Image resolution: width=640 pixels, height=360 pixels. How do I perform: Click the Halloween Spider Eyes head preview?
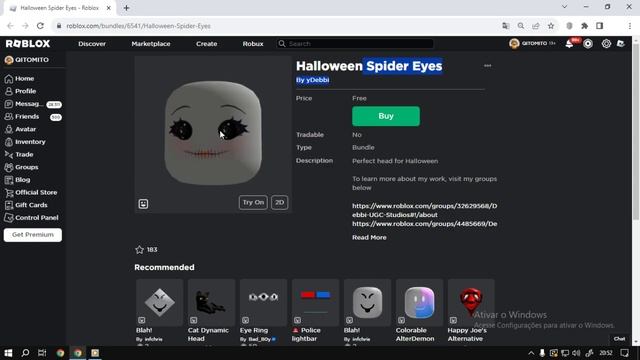click(x=213, y=133)
